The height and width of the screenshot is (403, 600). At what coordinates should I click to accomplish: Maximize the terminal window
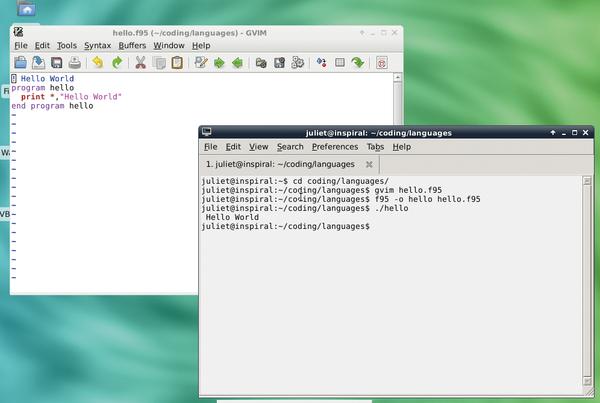pyautogui.click(x=574, y=132)
